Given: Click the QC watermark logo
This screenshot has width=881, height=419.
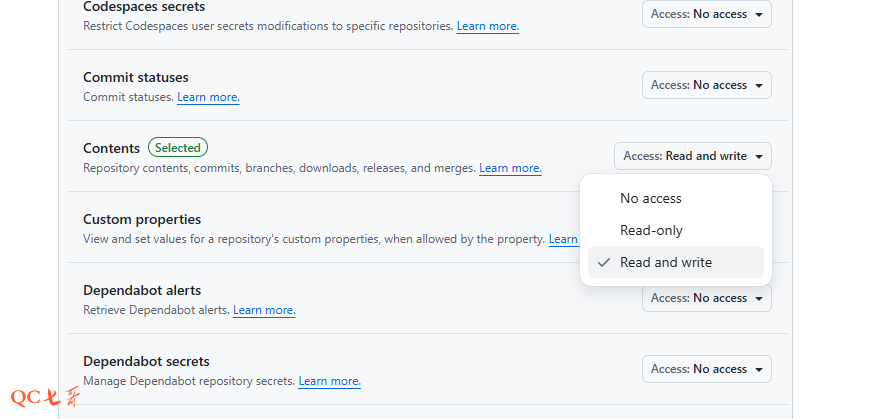Looking at the screenshot, I should [x=44, y=397].
